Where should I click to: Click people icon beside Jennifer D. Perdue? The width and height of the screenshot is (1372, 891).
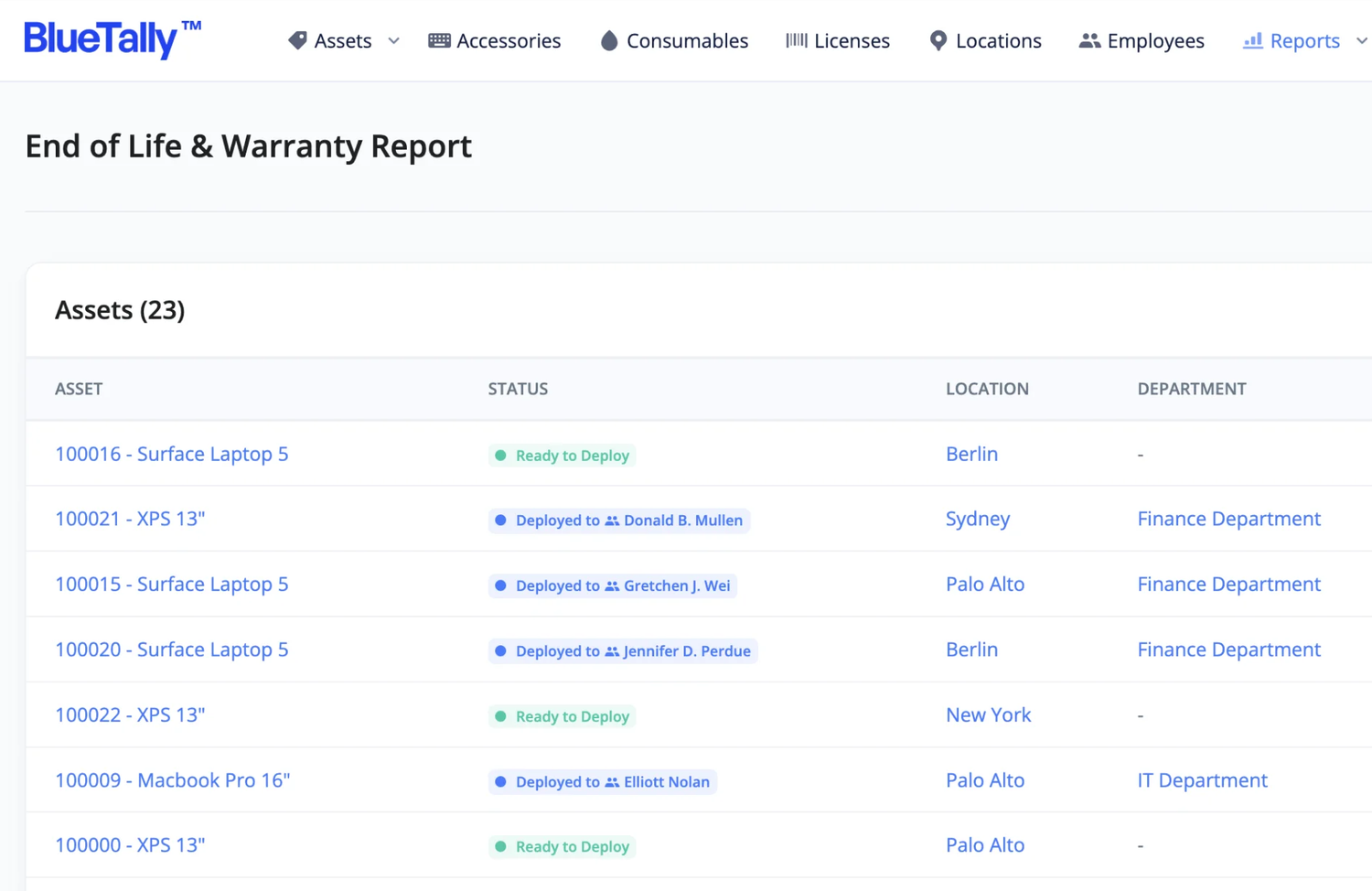tap(612, 651)
